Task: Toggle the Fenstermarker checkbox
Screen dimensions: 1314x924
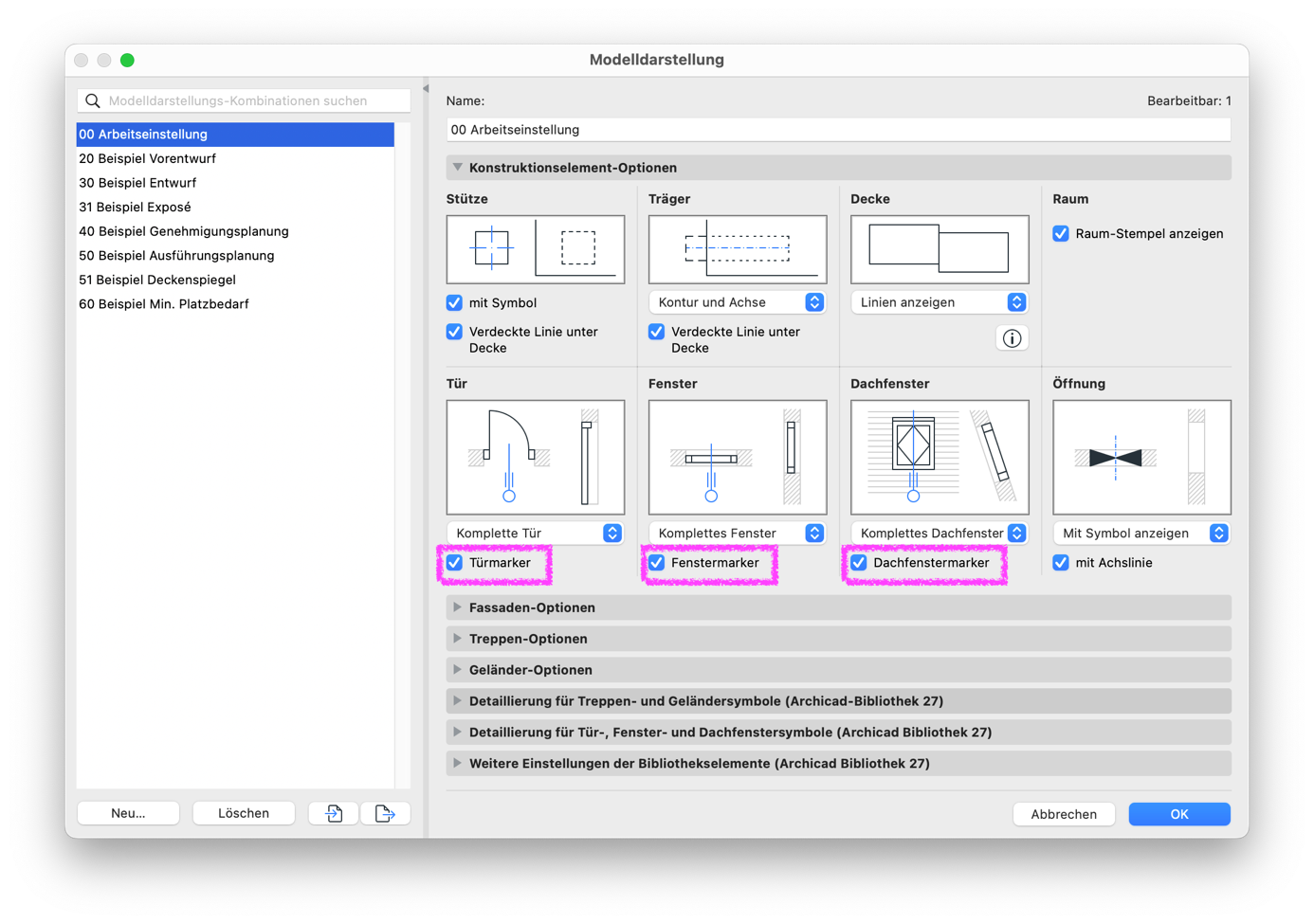Action: click(x=657, y=563)
